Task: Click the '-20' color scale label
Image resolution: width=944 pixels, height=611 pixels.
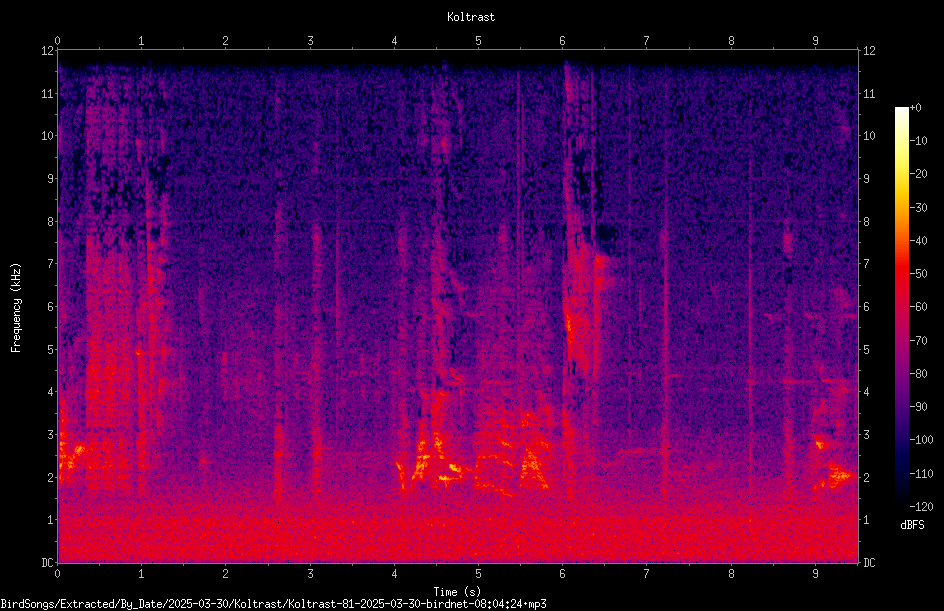Action: (x=918, y=173)
